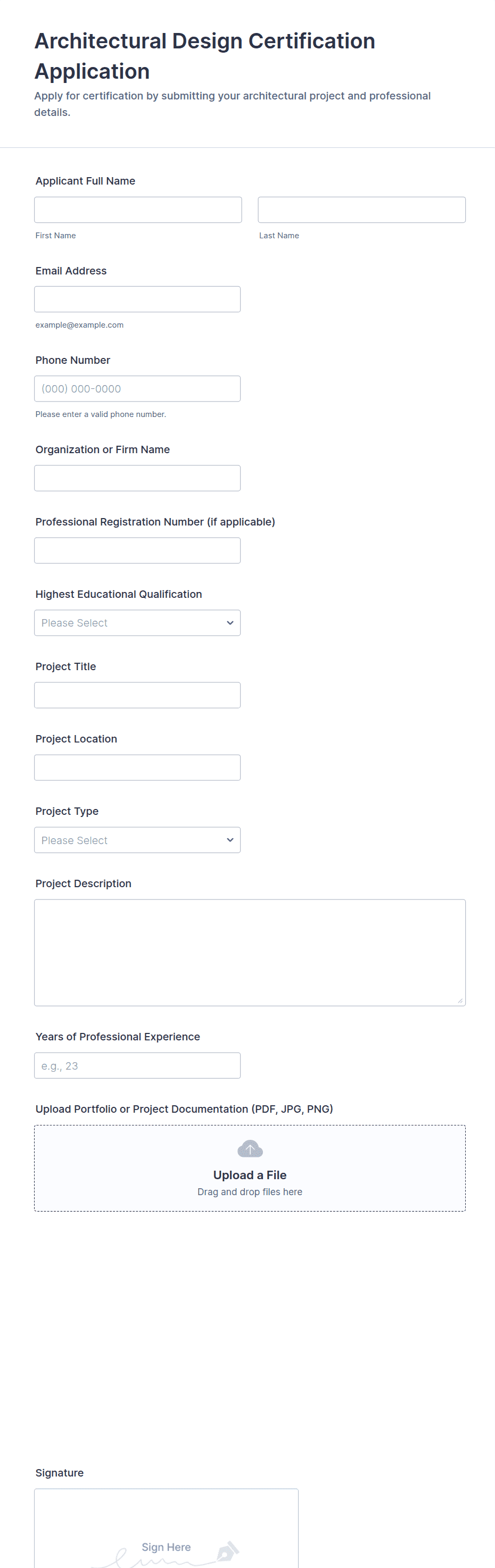Click the Phone Number field
495x1568 pixels.
137,388
